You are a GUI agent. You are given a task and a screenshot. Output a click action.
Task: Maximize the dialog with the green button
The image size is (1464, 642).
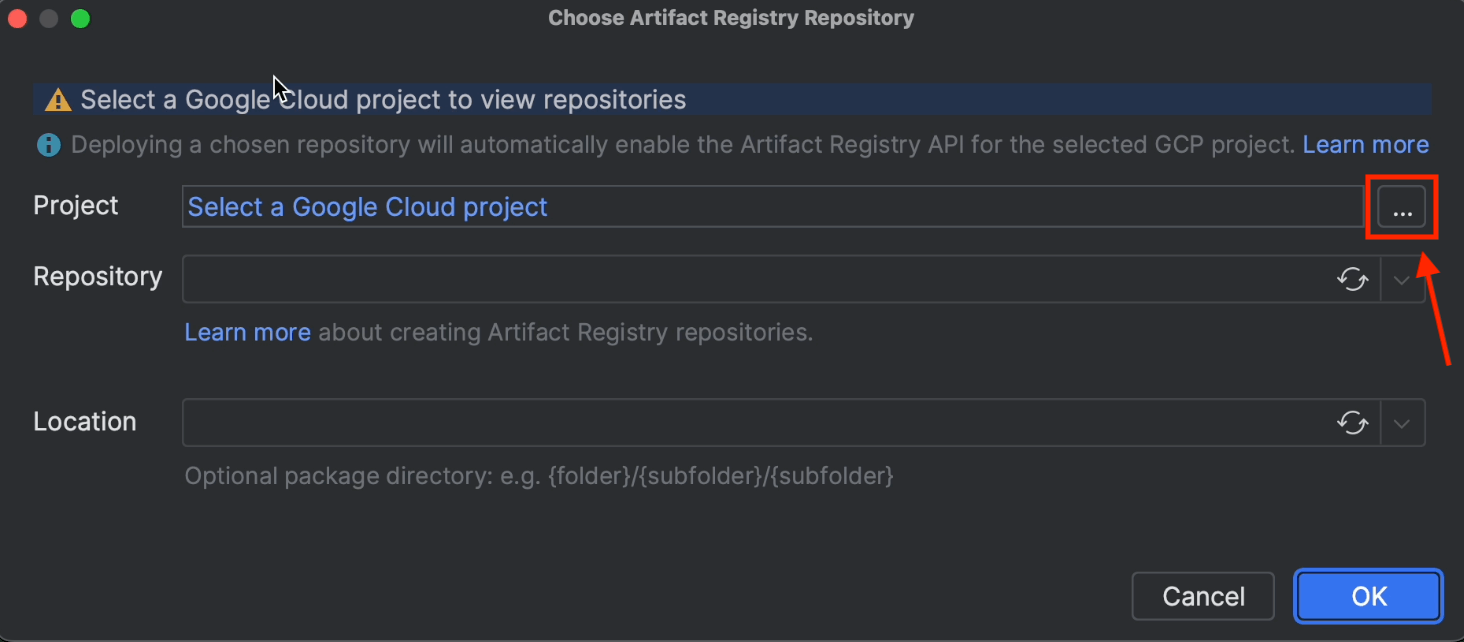[80, 18]
